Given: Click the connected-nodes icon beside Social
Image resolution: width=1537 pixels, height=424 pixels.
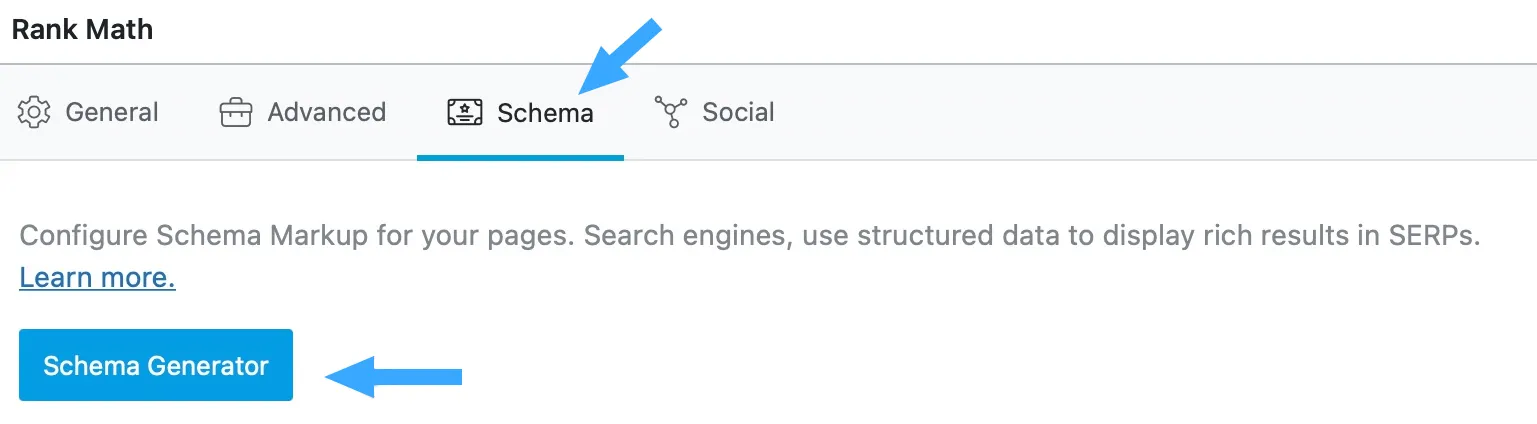Looking at the screenshot, I should [x=670, y=112].
